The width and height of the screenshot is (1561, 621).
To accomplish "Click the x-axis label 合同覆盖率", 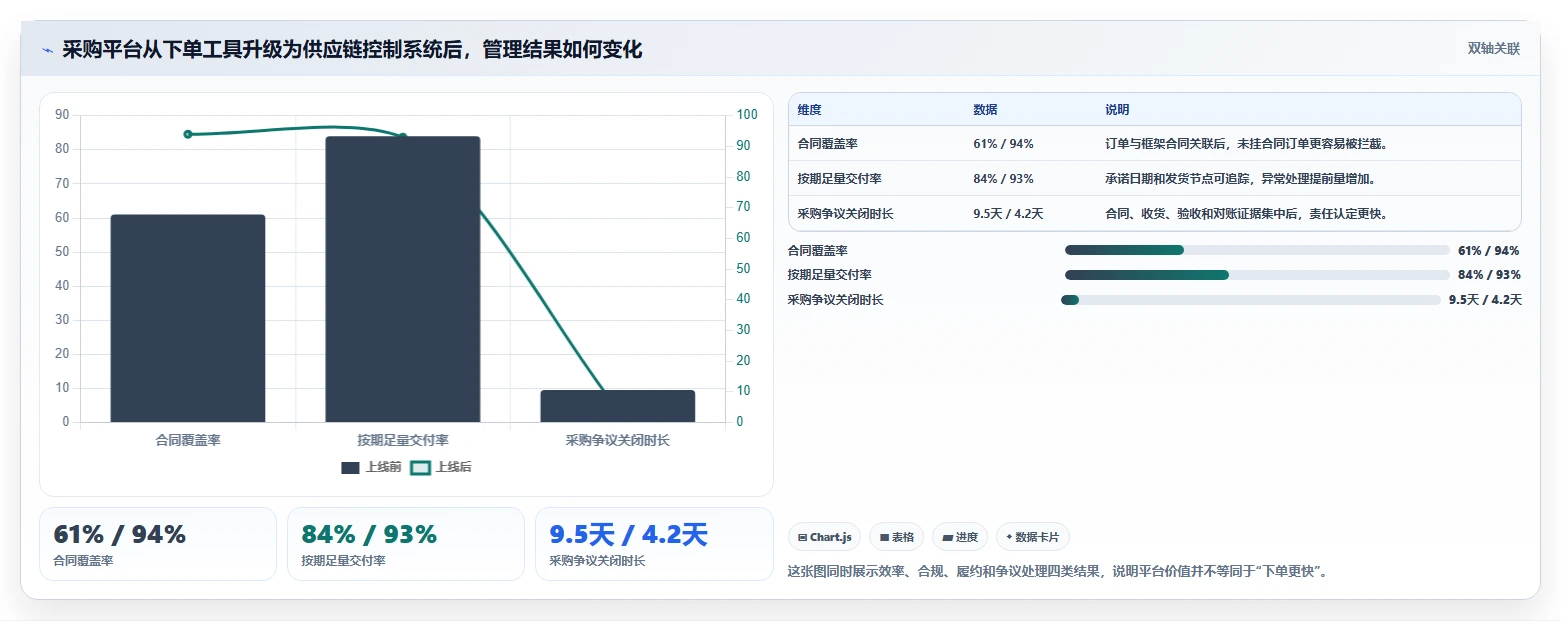I will (188, 440).
